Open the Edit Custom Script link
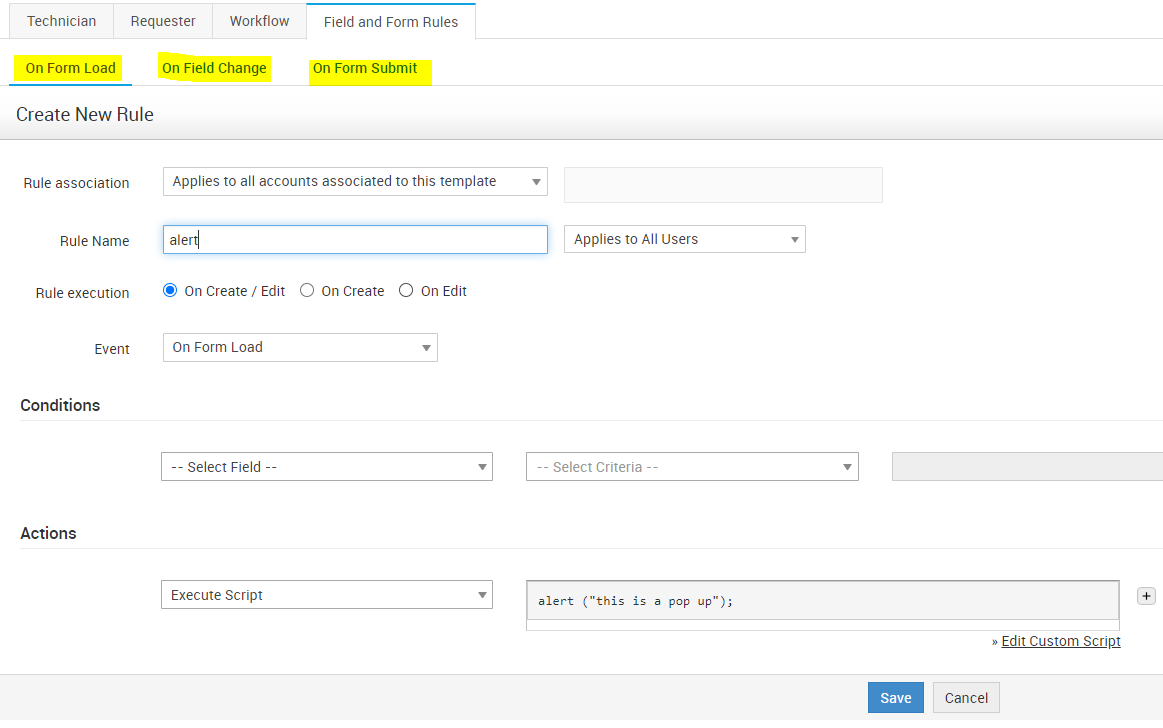Viewport: 1163px width, 728px height. (x=1061, y=641)
